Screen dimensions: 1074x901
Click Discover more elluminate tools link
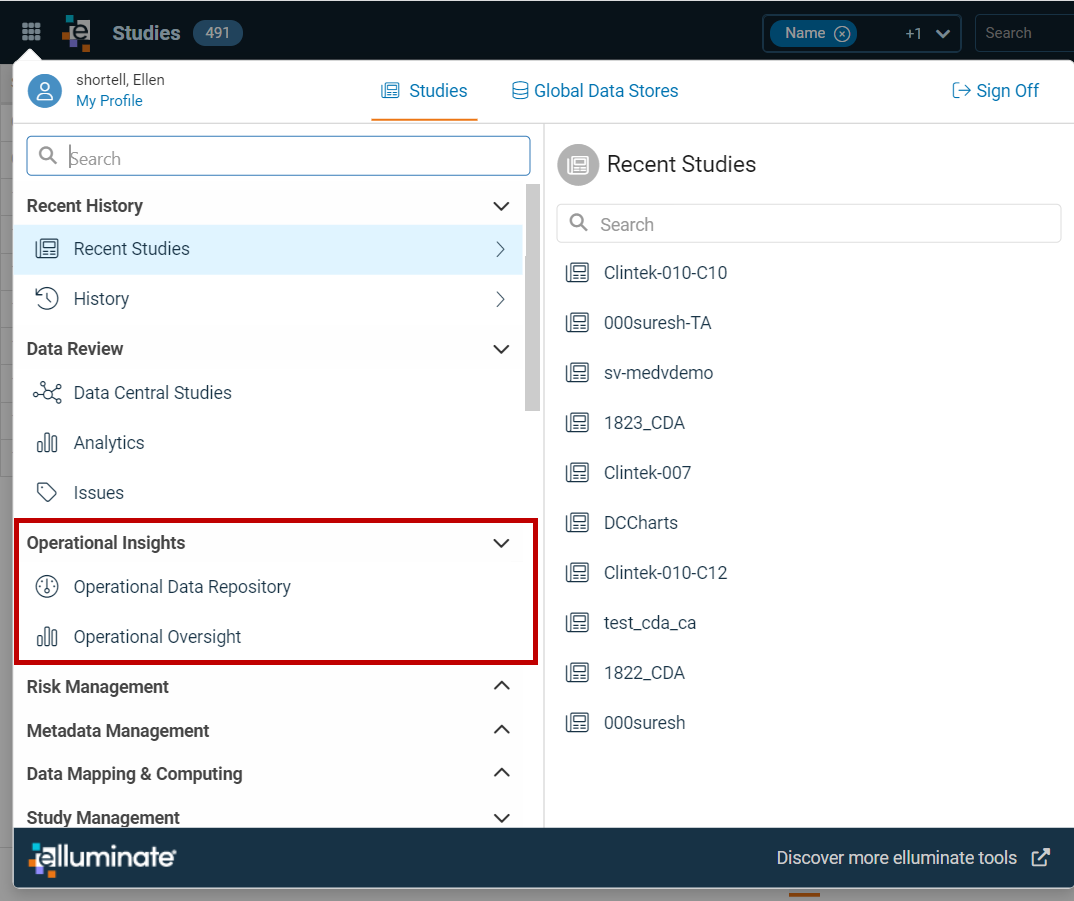click(897, 858)
